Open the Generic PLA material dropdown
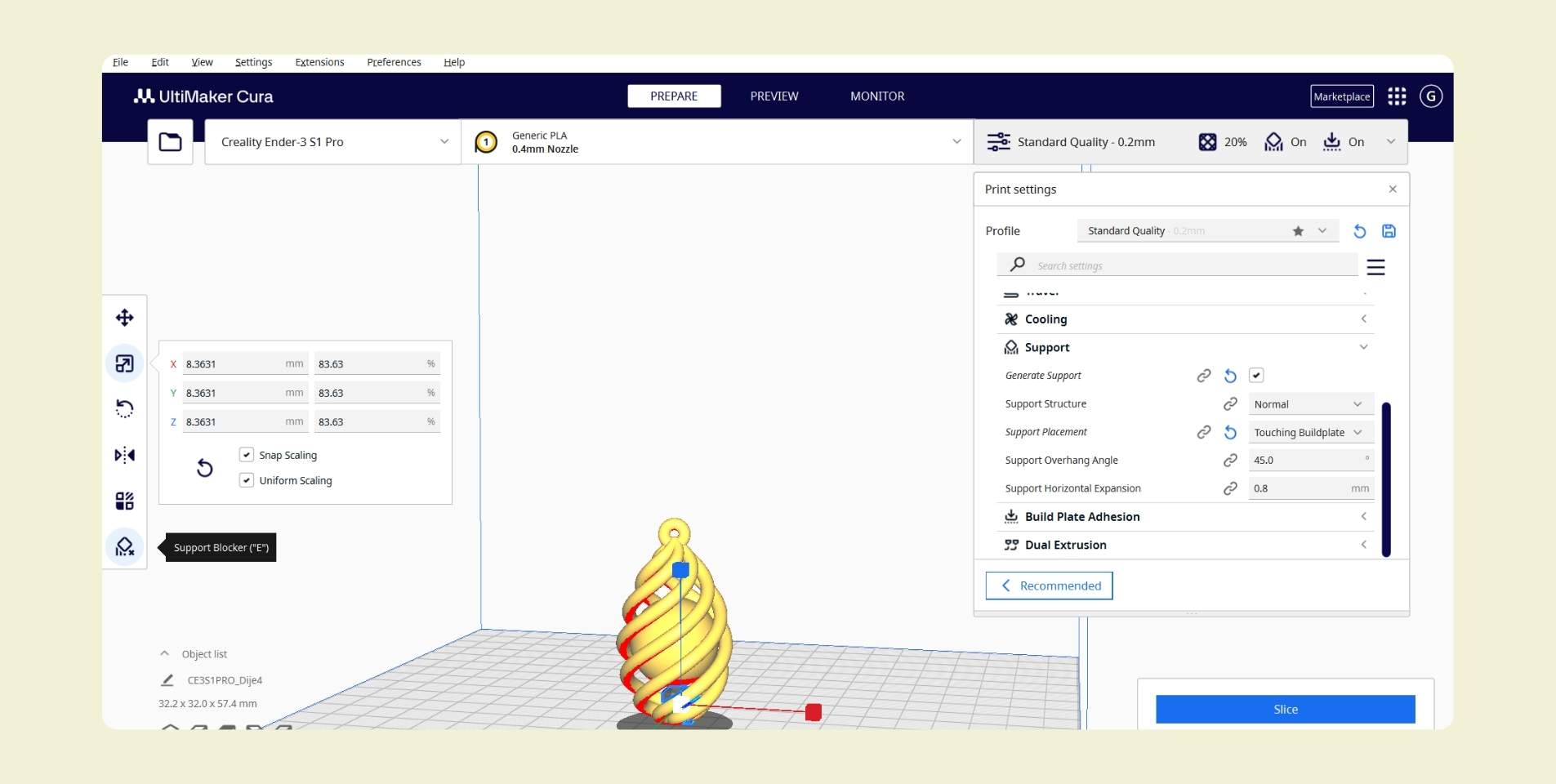Screen dimensions: 1556x784 pyautogui.click(x=717, y=142)
